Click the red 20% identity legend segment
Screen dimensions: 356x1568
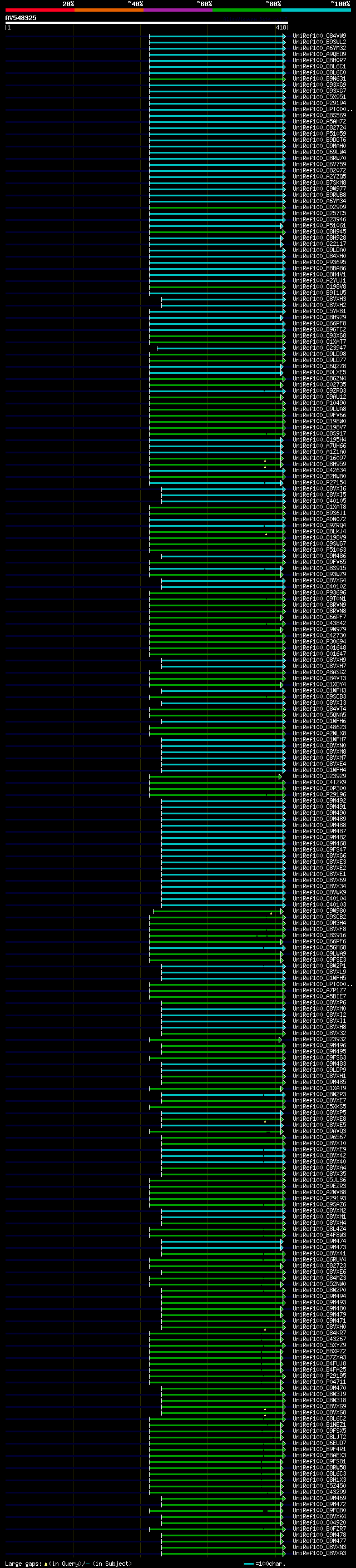(x=39, y=10)
